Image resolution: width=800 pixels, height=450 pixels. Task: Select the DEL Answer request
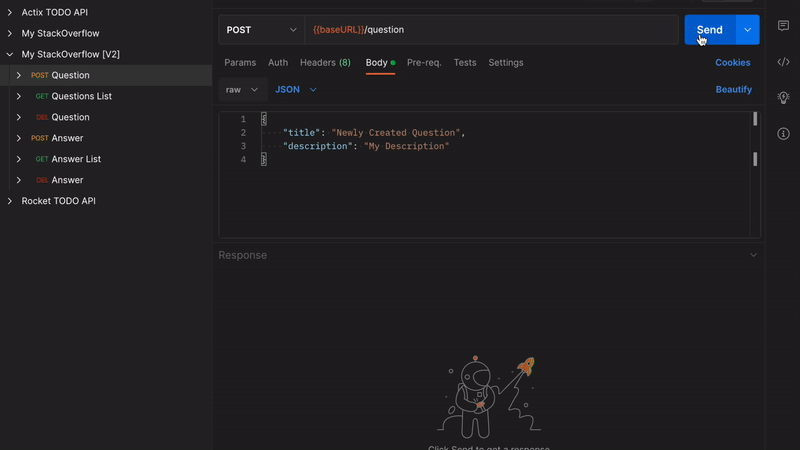click(x=106, y=180)
